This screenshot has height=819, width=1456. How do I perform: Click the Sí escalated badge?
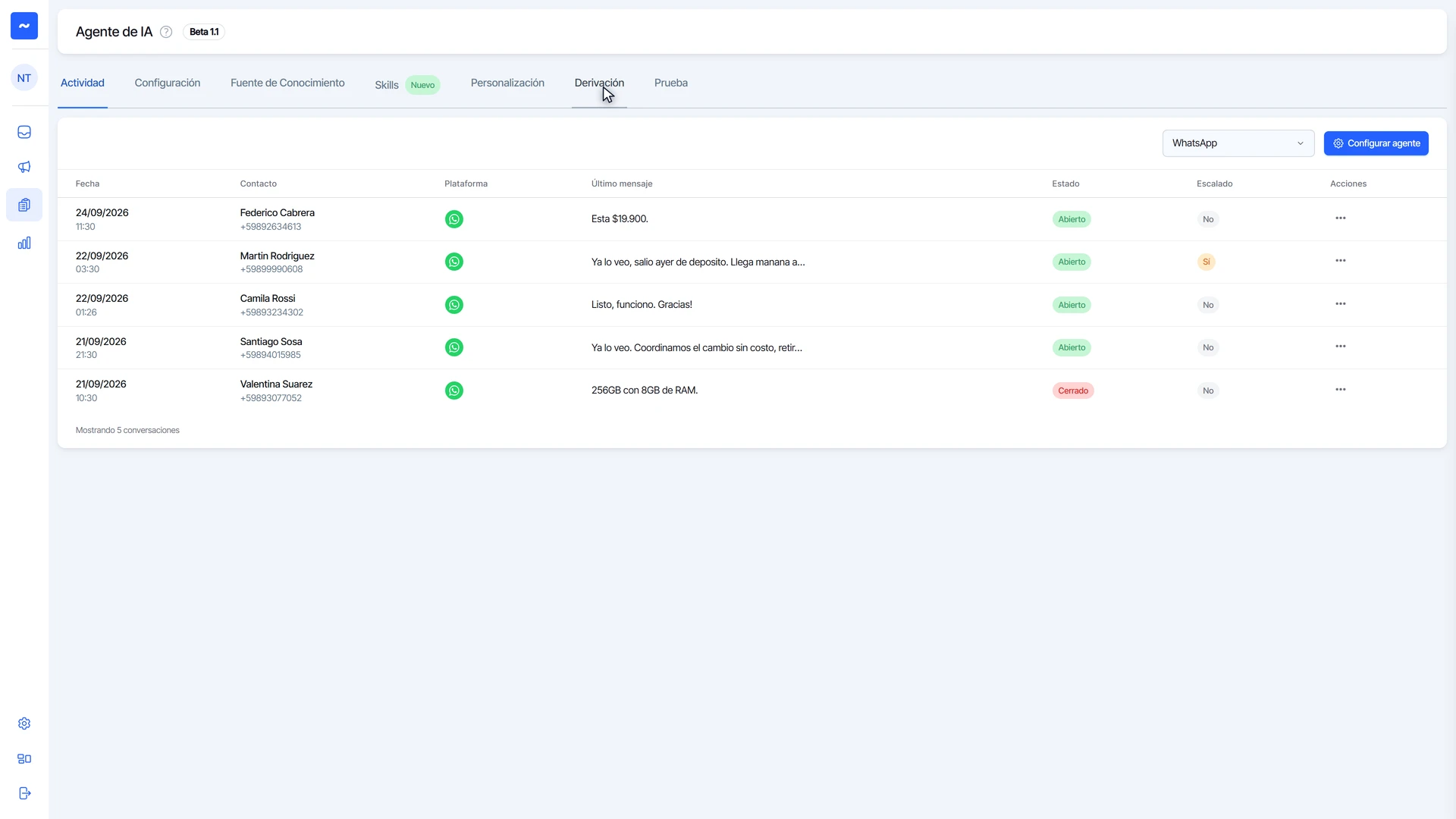pos(1207,262)
